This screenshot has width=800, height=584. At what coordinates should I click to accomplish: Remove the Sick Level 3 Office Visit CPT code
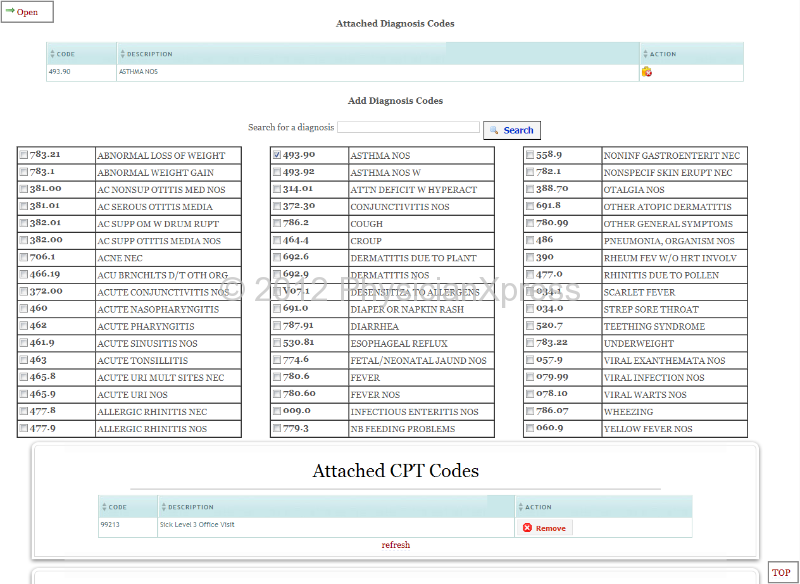pyautogui.click(x=544, y=528)
